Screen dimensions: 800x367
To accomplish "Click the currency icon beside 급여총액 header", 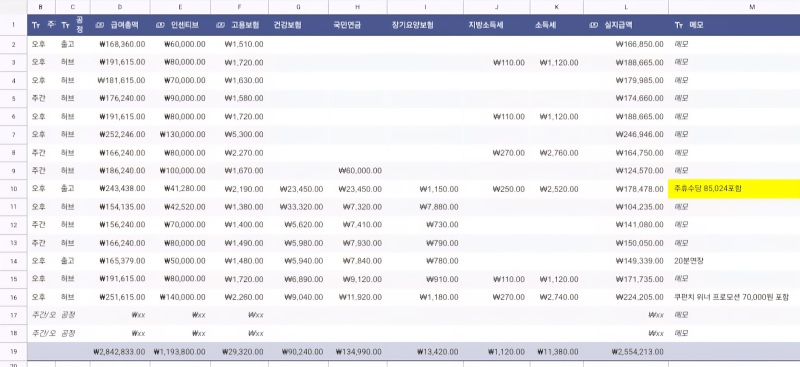I will point(100,25).
